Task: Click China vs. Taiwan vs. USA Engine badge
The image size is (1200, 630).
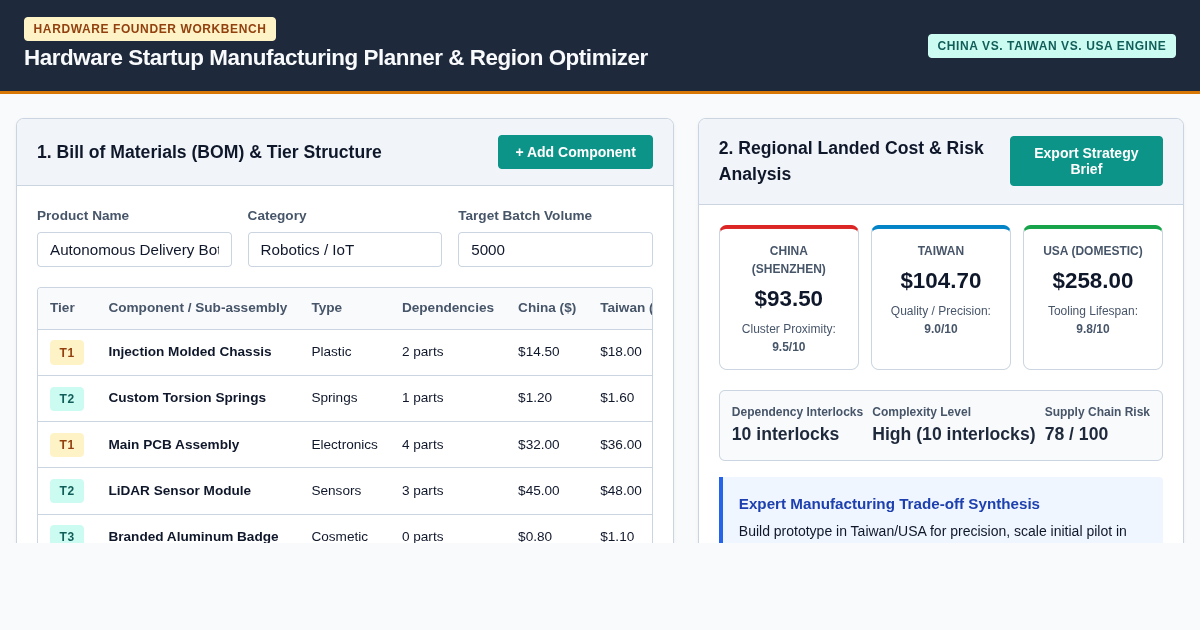Action: 1052,46
